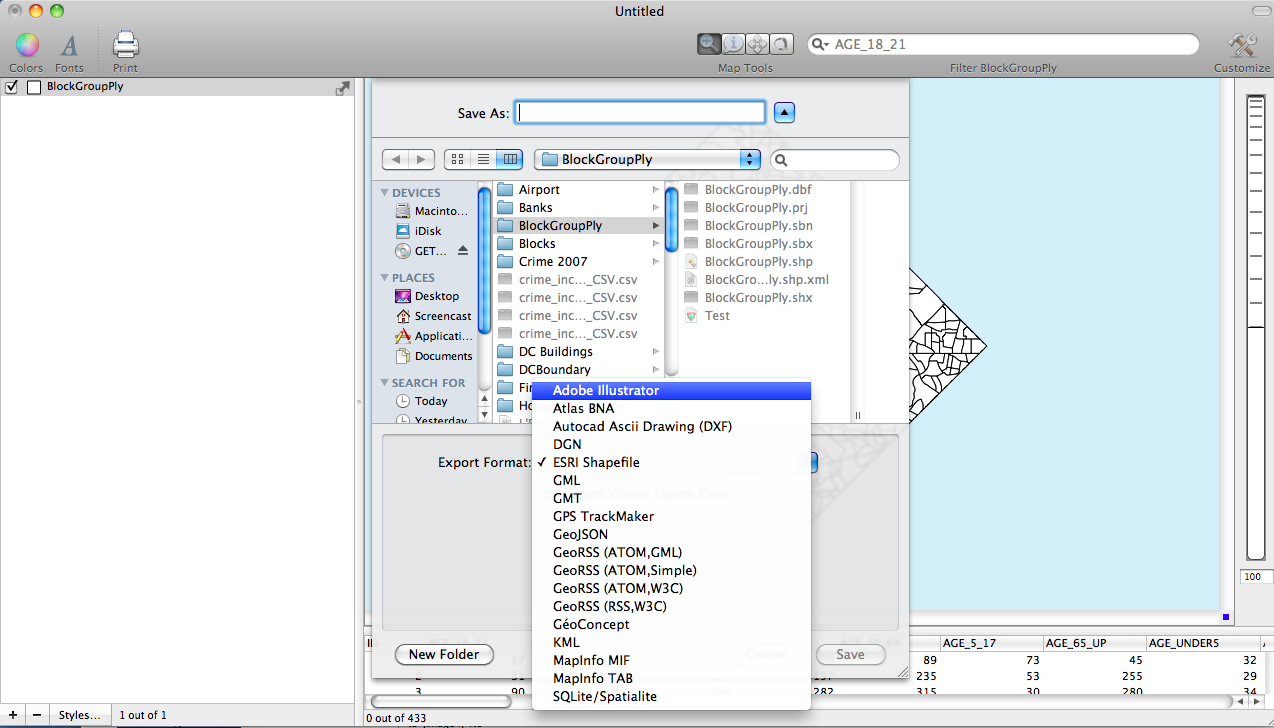Collapse the DEVICES sidebar section
This screenshot has width=1274, height=728.
click(385, 193)
